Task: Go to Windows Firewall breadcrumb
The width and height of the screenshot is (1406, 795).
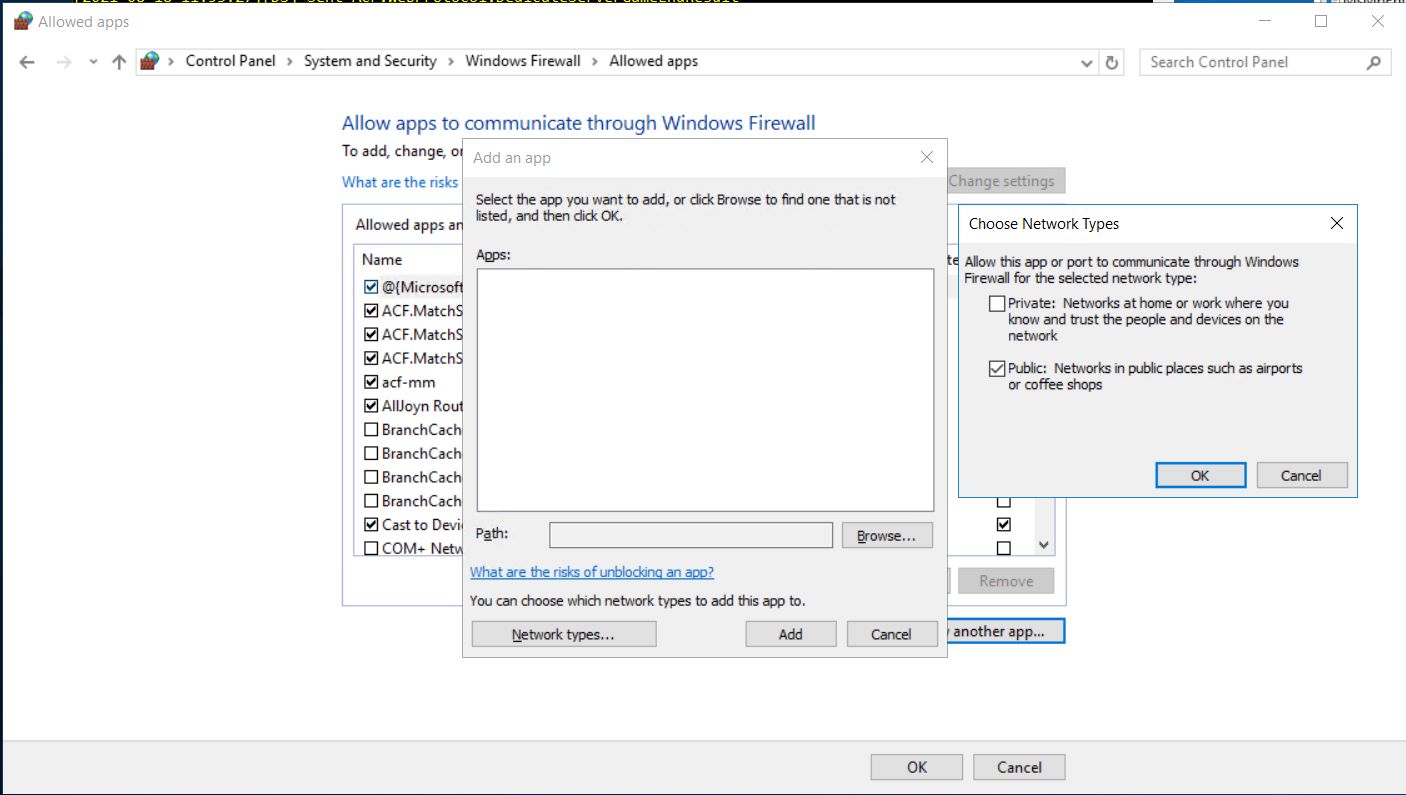Action: pos(523,61)
